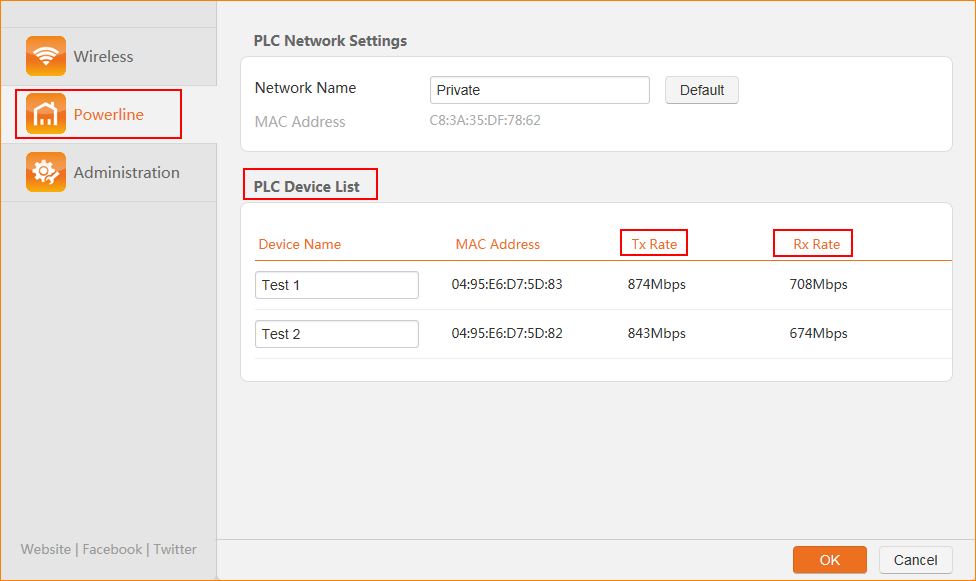976x581 pixels.
Task: Click the MAC Address column header
Action: [497, 244]
